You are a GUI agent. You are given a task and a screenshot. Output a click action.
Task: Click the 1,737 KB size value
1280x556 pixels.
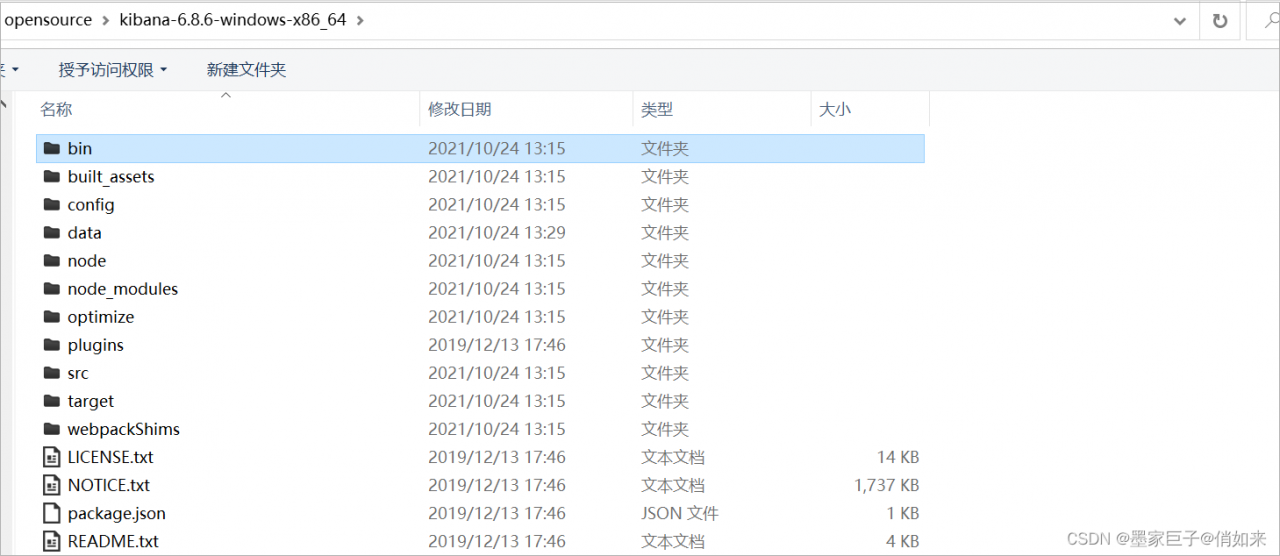(x=886, y=485)
